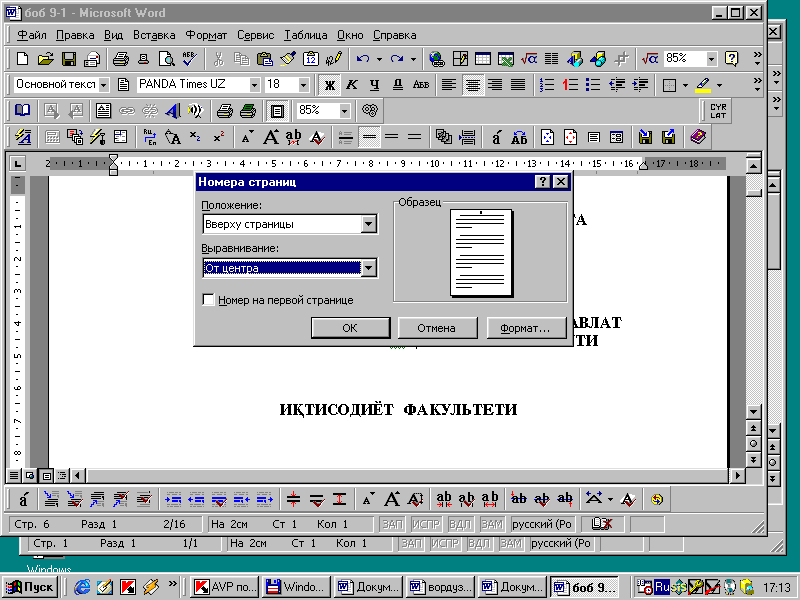Open the Columns layout icon
The height and width of the screenshot is (600, 800).
[x=551, y=59]
